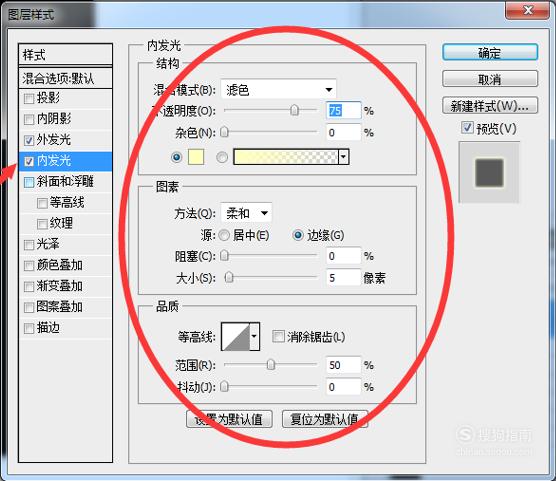Enable the 颜色叠加 color overlay checkbox
The image size is (556, 481).
(x=29, y=266)
